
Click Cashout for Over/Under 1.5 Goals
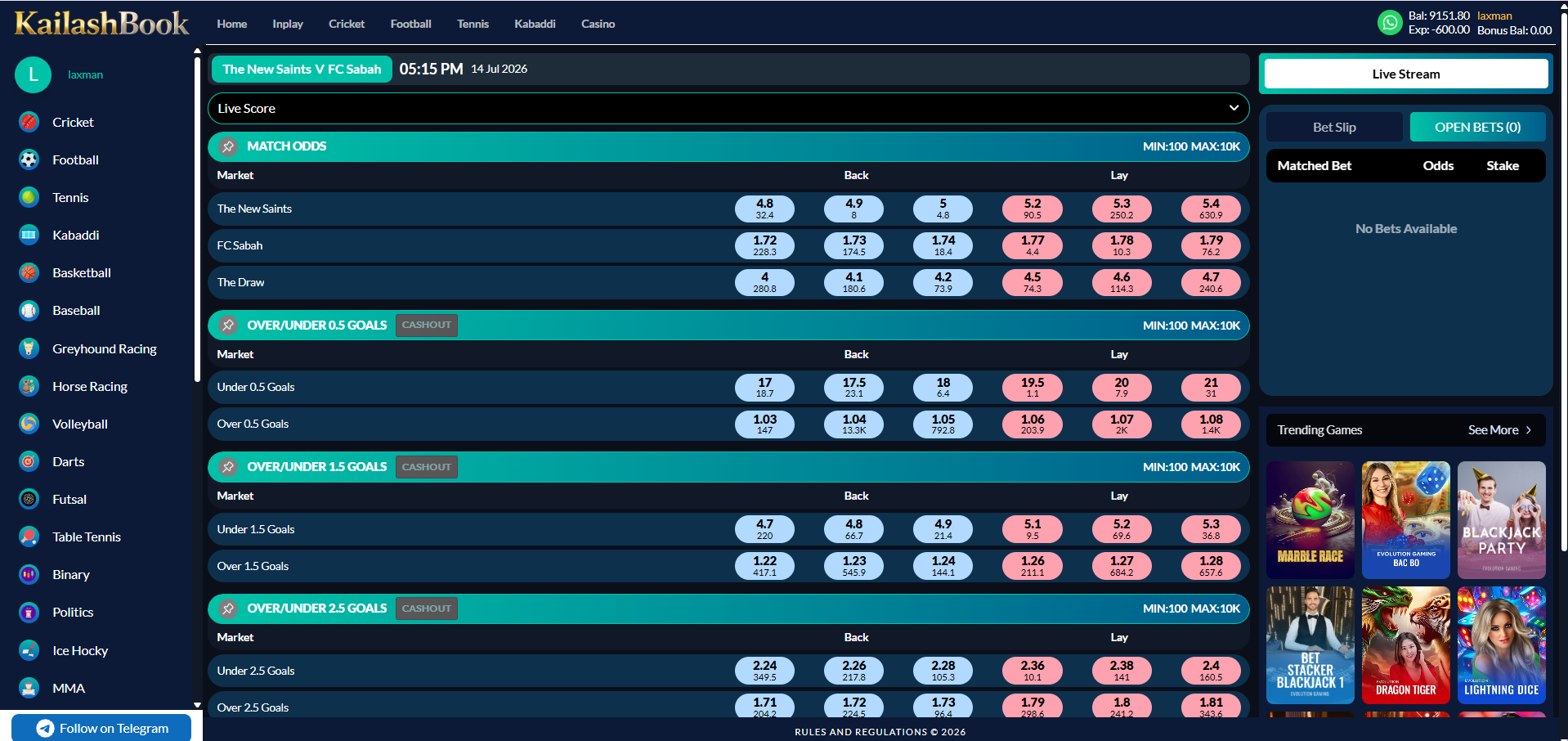[427, 467]
